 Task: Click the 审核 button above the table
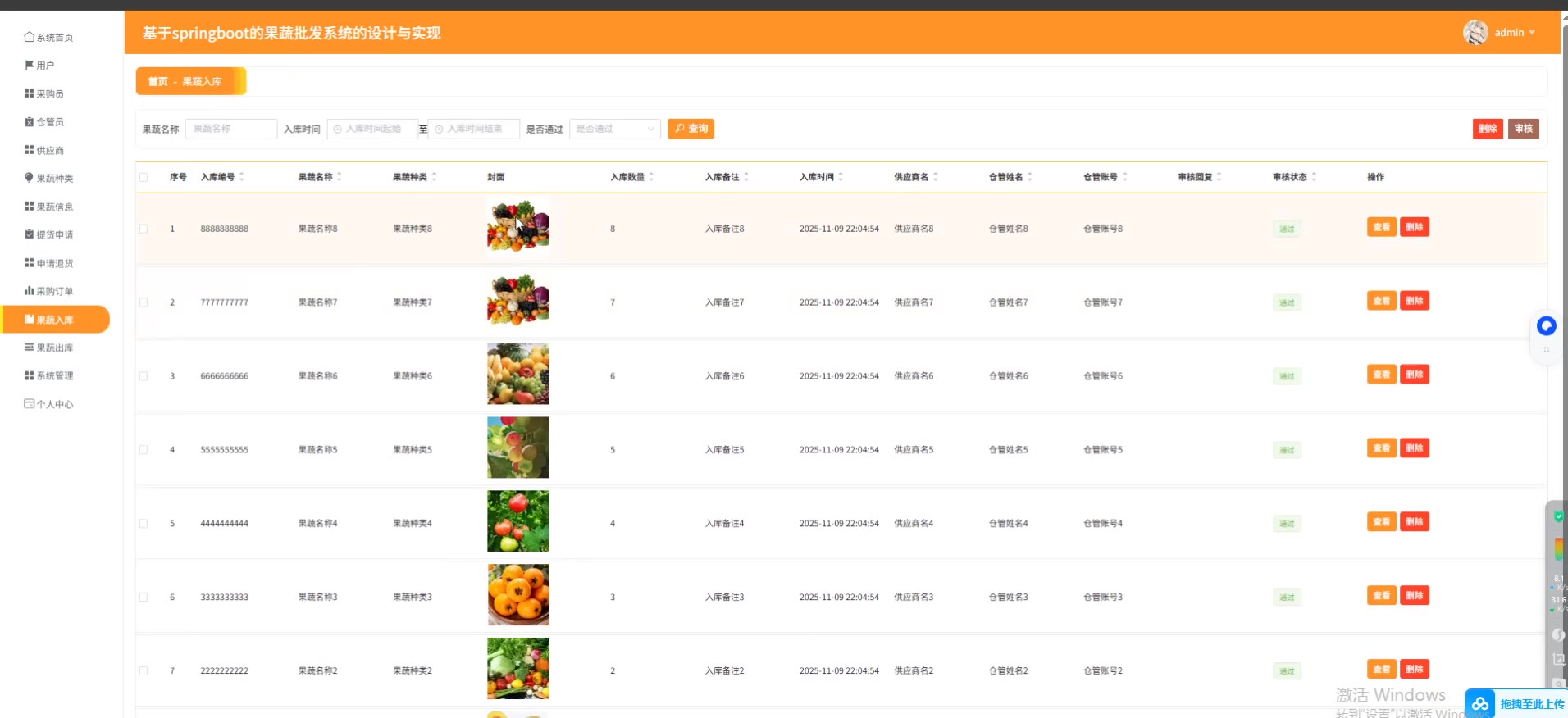(x=1524, y=129)
